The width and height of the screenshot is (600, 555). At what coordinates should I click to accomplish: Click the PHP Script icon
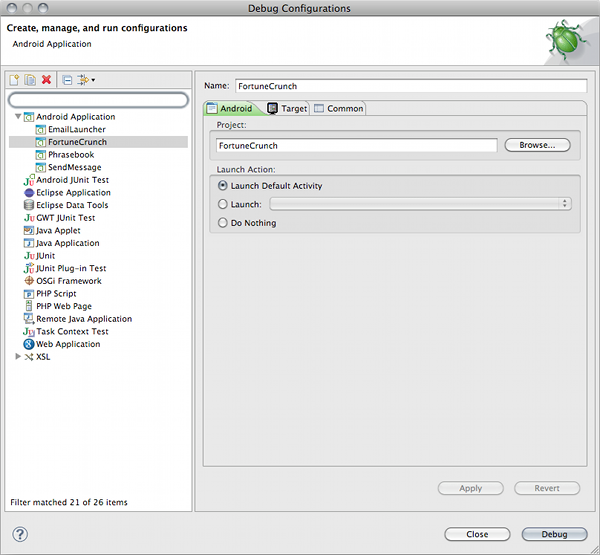click(29, 294)
